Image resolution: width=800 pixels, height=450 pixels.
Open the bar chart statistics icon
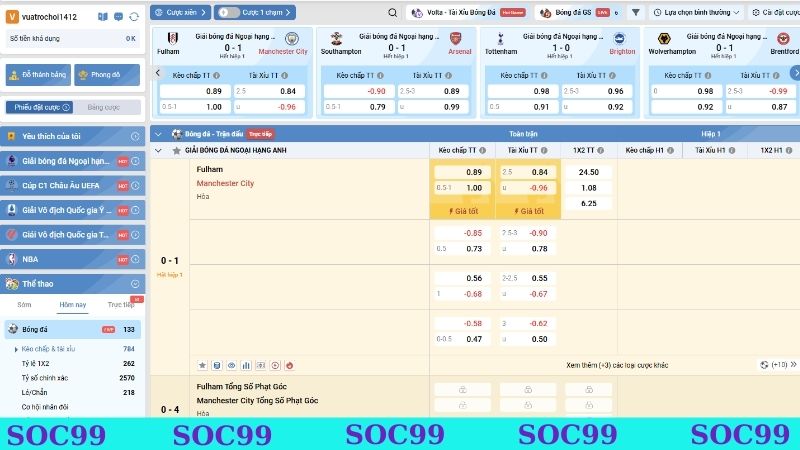click(246, 365)
